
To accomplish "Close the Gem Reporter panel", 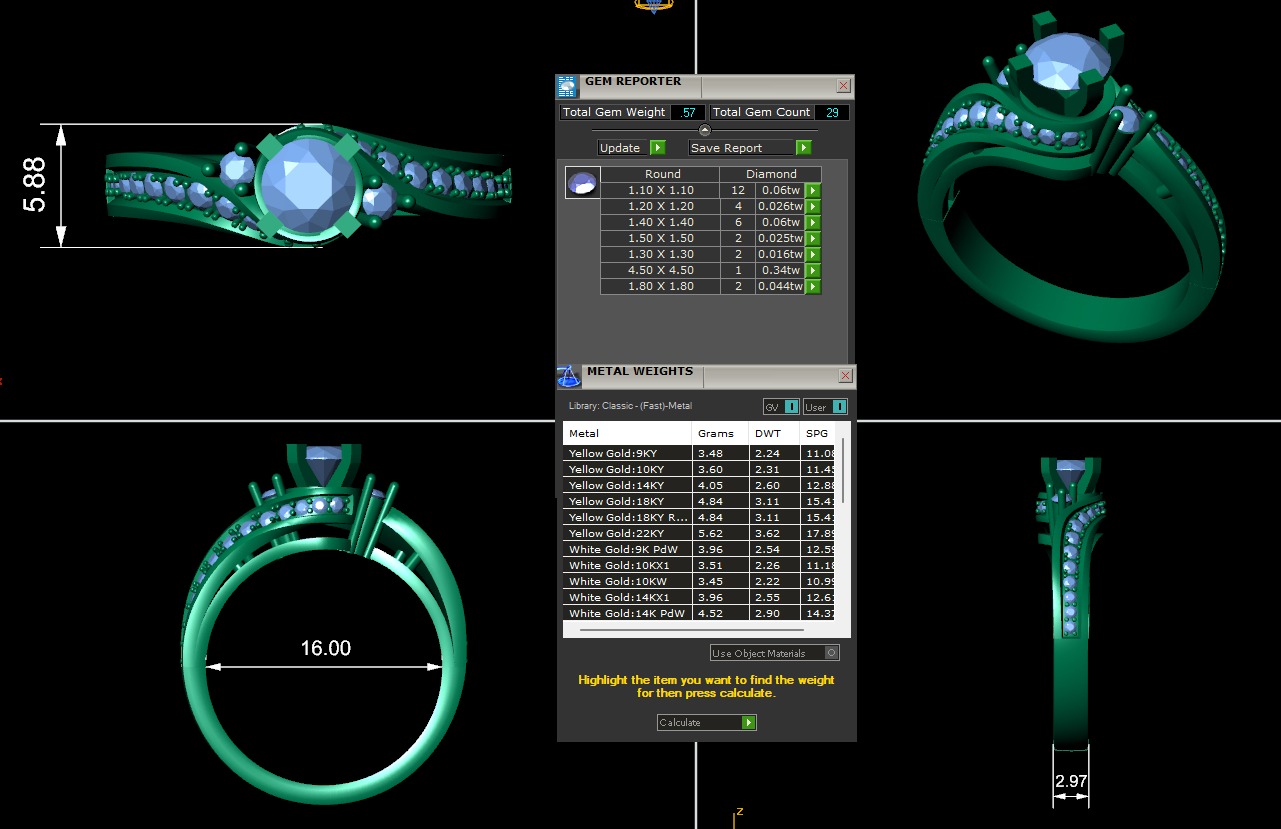I will tap(843, 86).
